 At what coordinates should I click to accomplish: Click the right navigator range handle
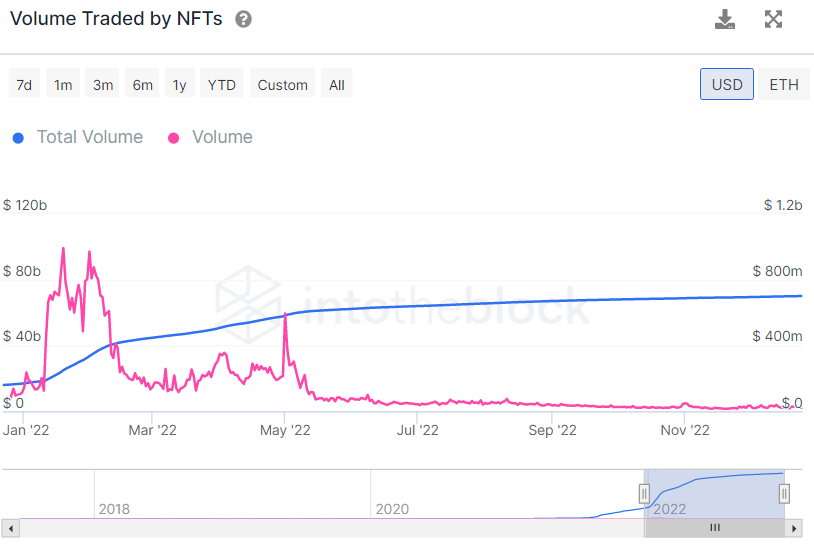(x=785, y=493)
